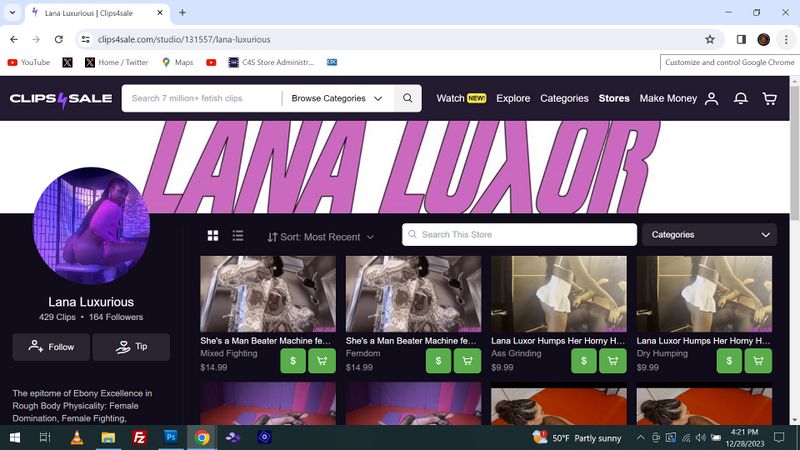Open the X bookmark icon
The image size is (800, 450).
(67, 62)
